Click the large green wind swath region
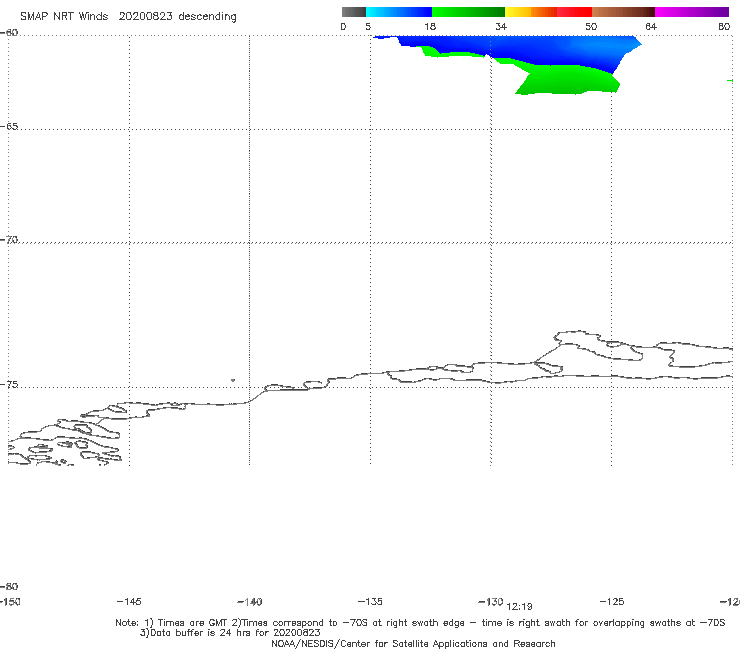The width and height of the screenshot is (740, 650). click(566, 80)
